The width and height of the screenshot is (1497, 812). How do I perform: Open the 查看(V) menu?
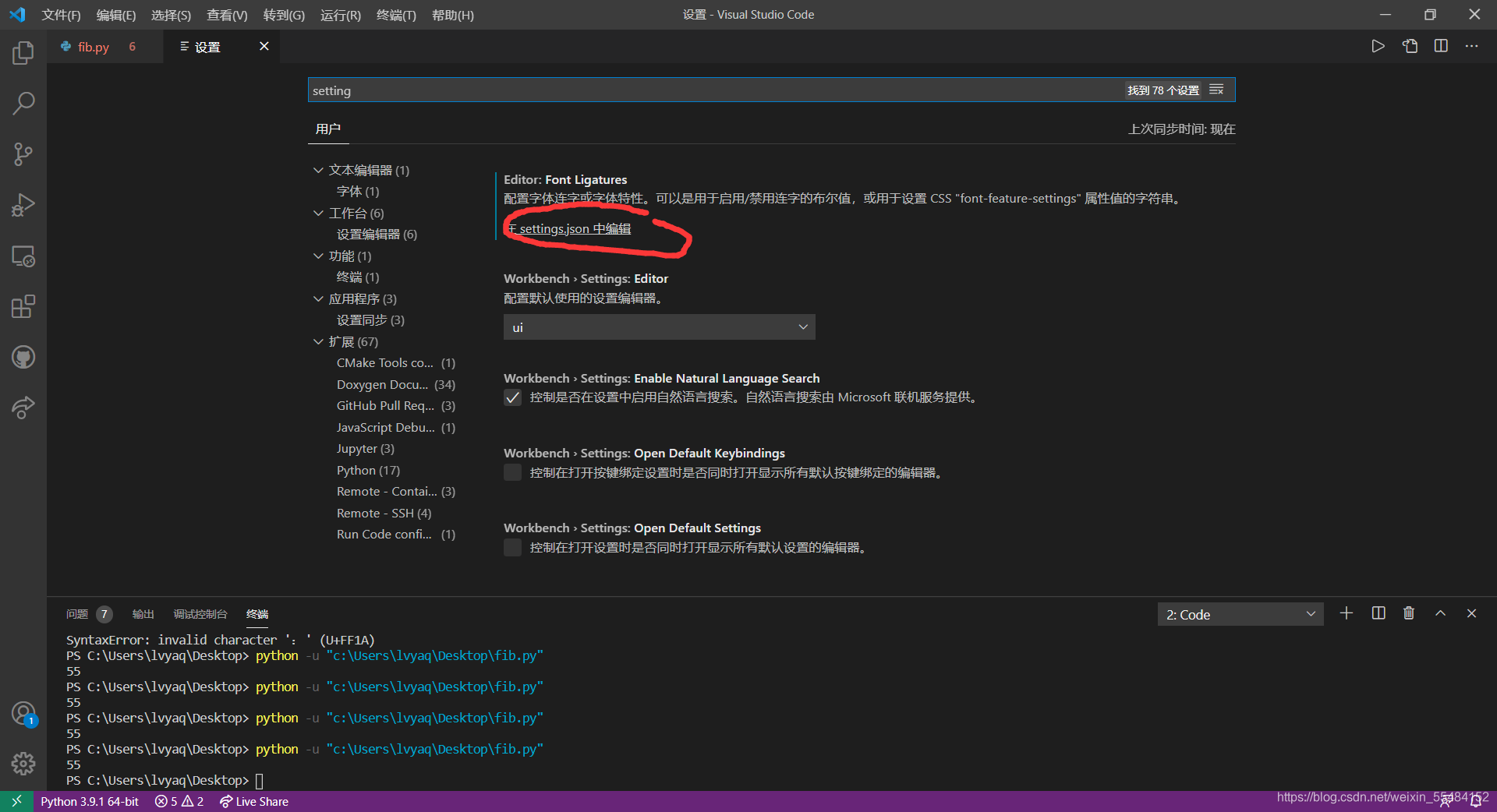(x=227, y=15)
